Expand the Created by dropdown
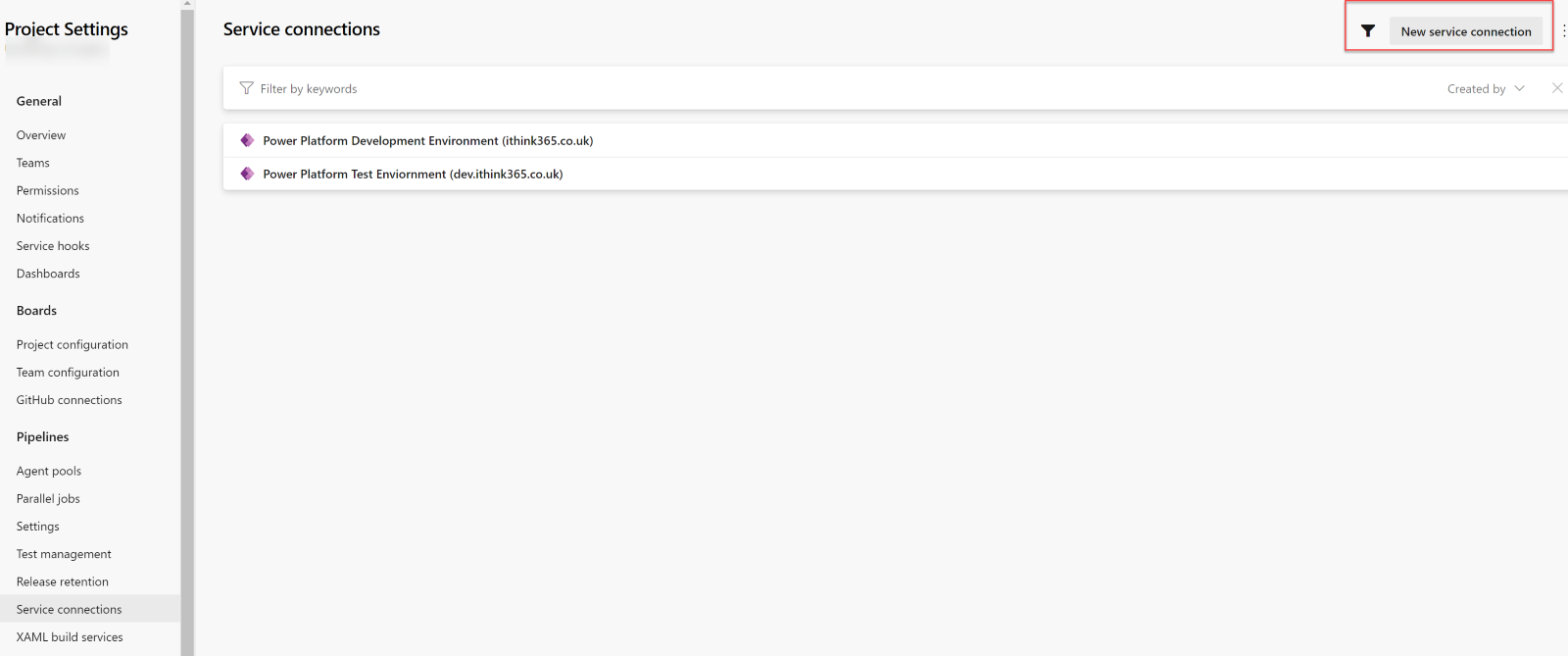The height and width of the screenshot is (656, 1568). [1486, 88]
